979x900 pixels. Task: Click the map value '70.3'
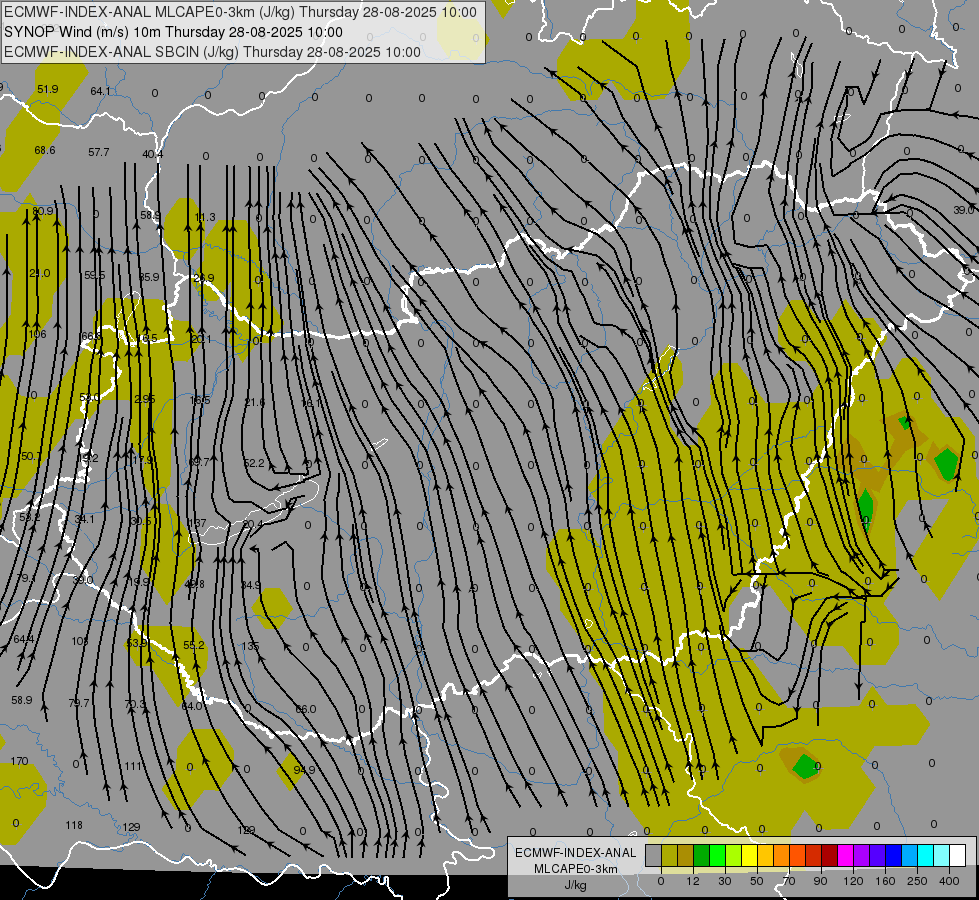pos(134,704)
